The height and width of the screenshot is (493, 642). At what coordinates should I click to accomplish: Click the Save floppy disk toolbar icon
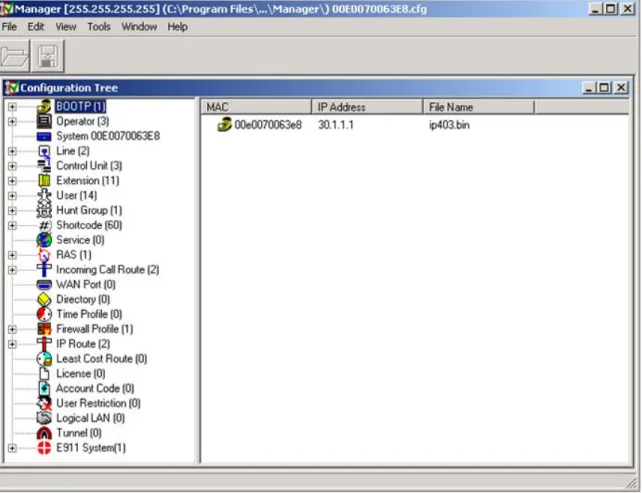point(48,56)
